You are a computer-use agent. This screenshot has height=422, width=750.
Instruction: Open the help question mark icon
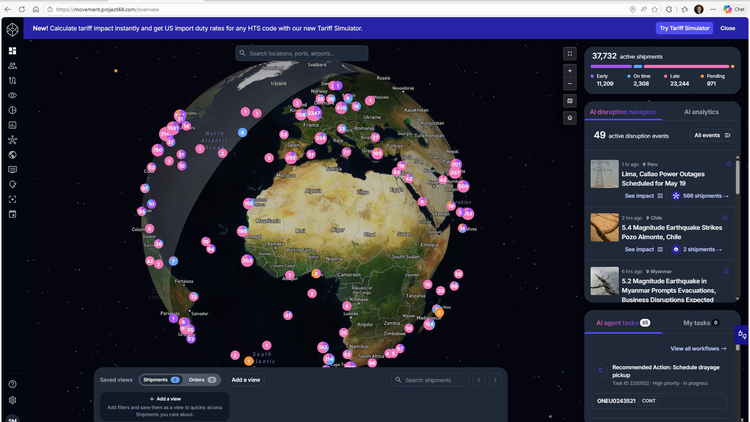12,384
